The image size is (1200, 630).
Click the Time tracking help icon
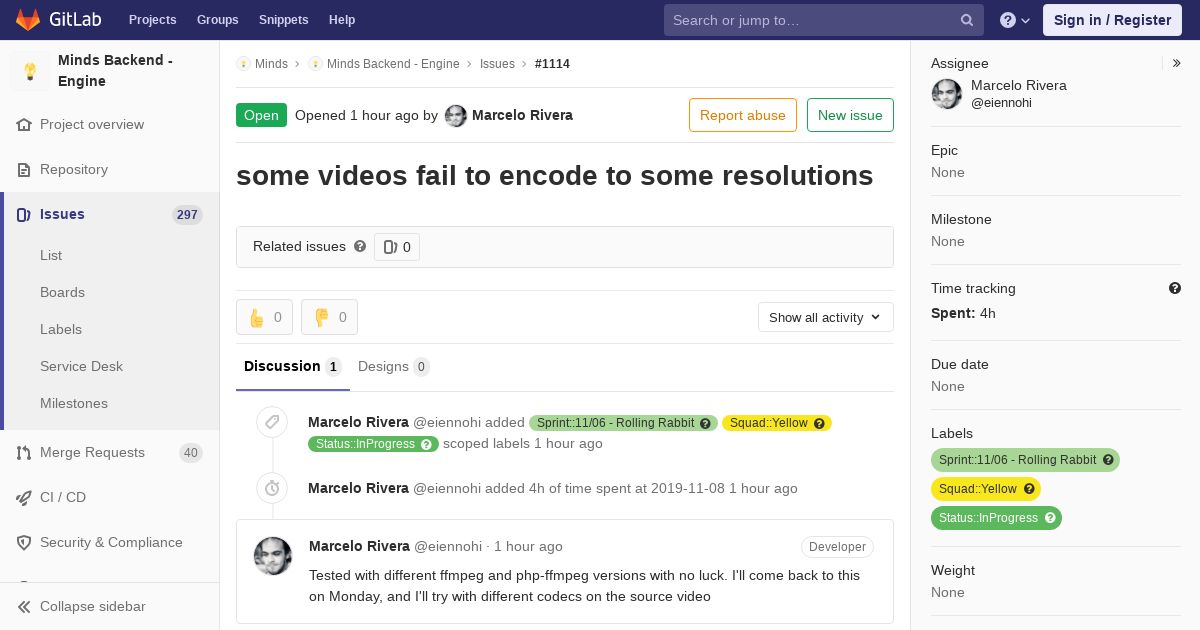point(1175,288)
